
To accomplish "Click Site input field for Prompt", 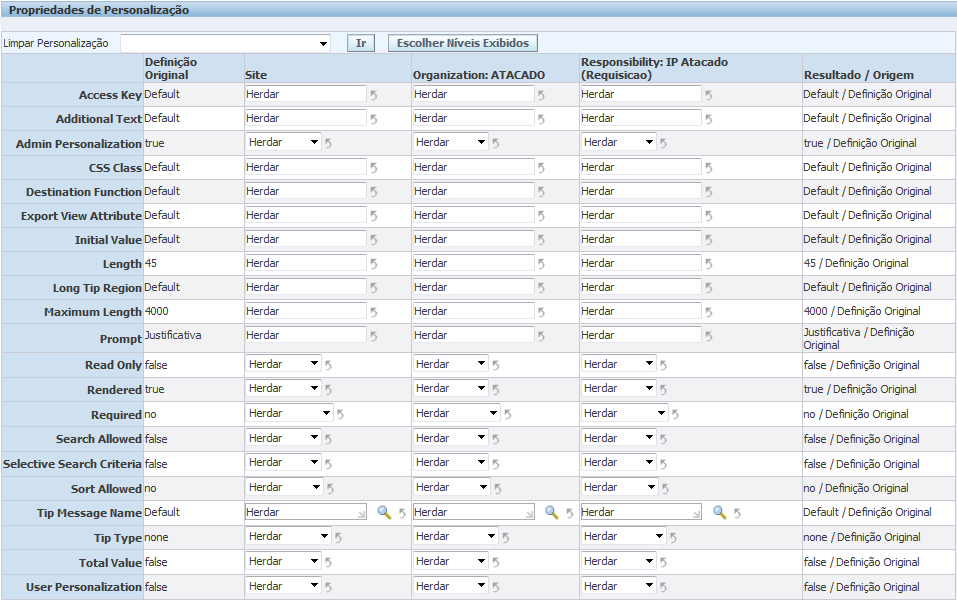I will click(x=306, y=336).
